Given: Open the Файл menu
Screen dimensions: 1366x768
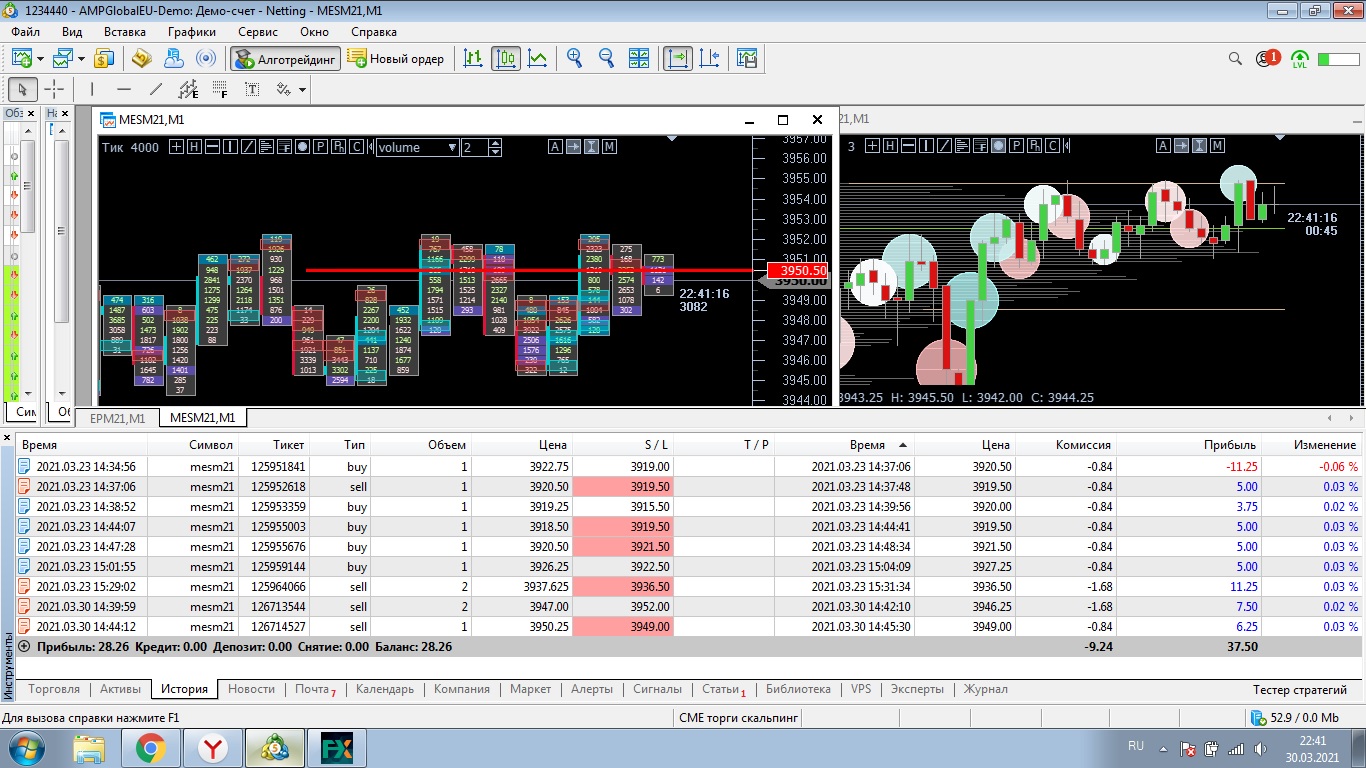Looking at the screenshot, I should point(26,32).
